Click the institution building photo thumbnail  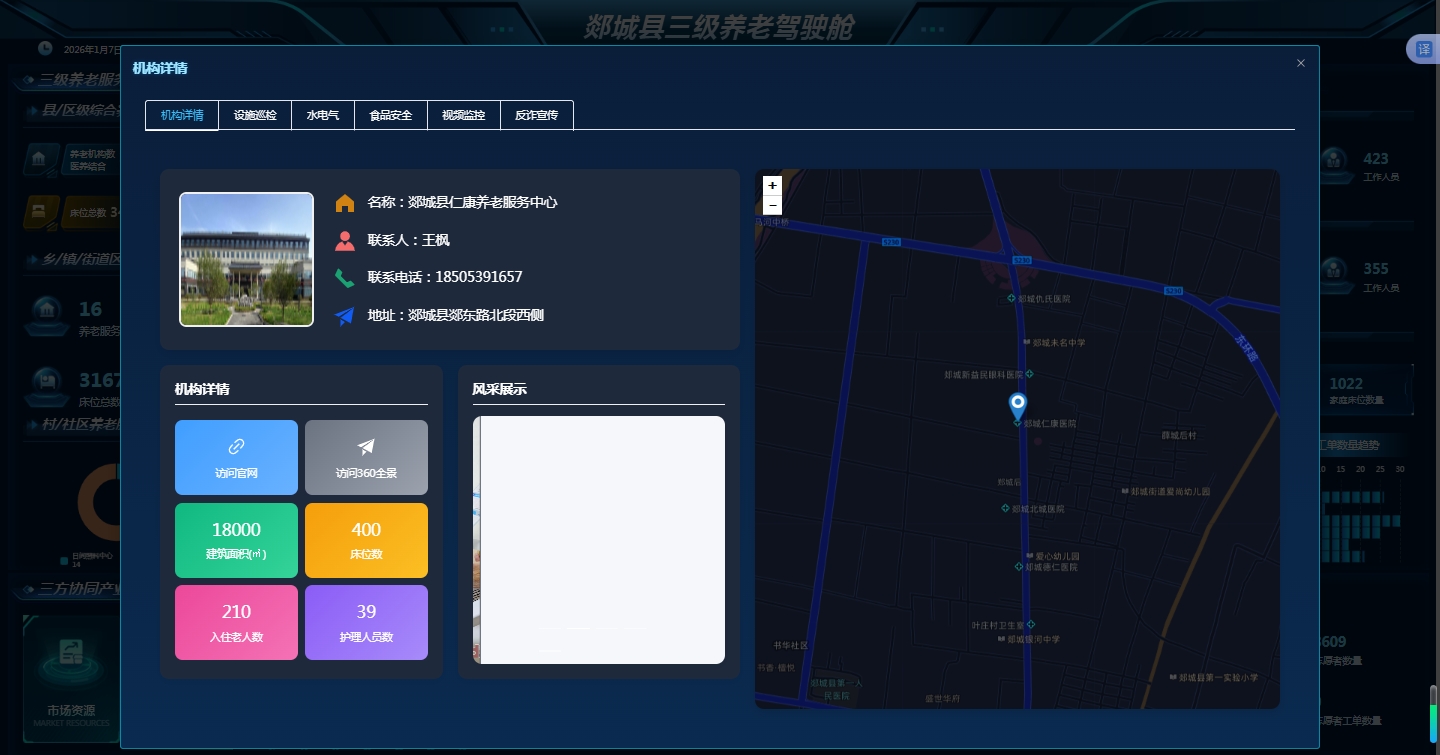246,259
